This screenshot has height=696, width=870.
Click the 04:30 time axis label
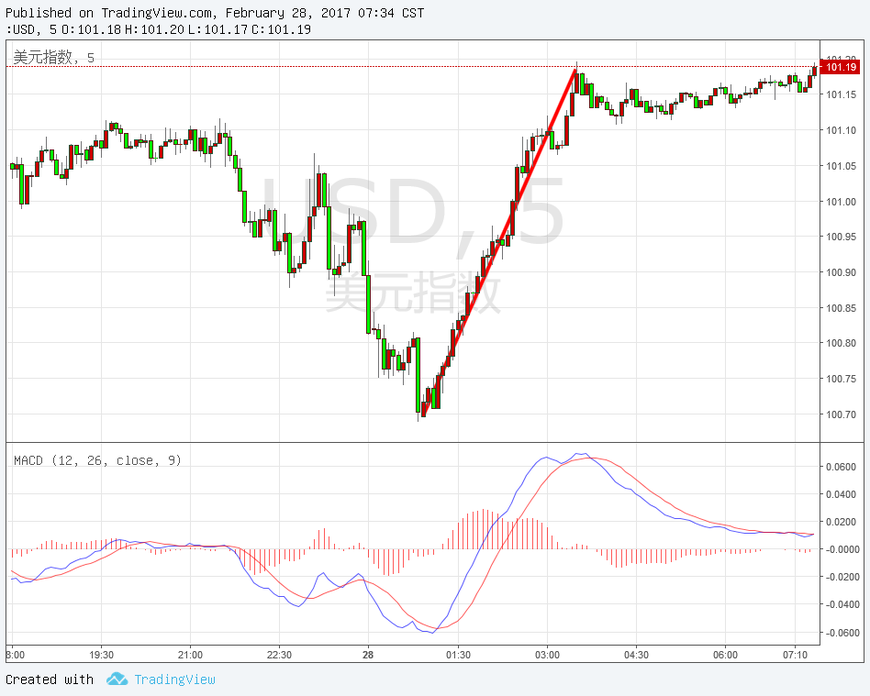pyautogui.click(x=636, y=655)
